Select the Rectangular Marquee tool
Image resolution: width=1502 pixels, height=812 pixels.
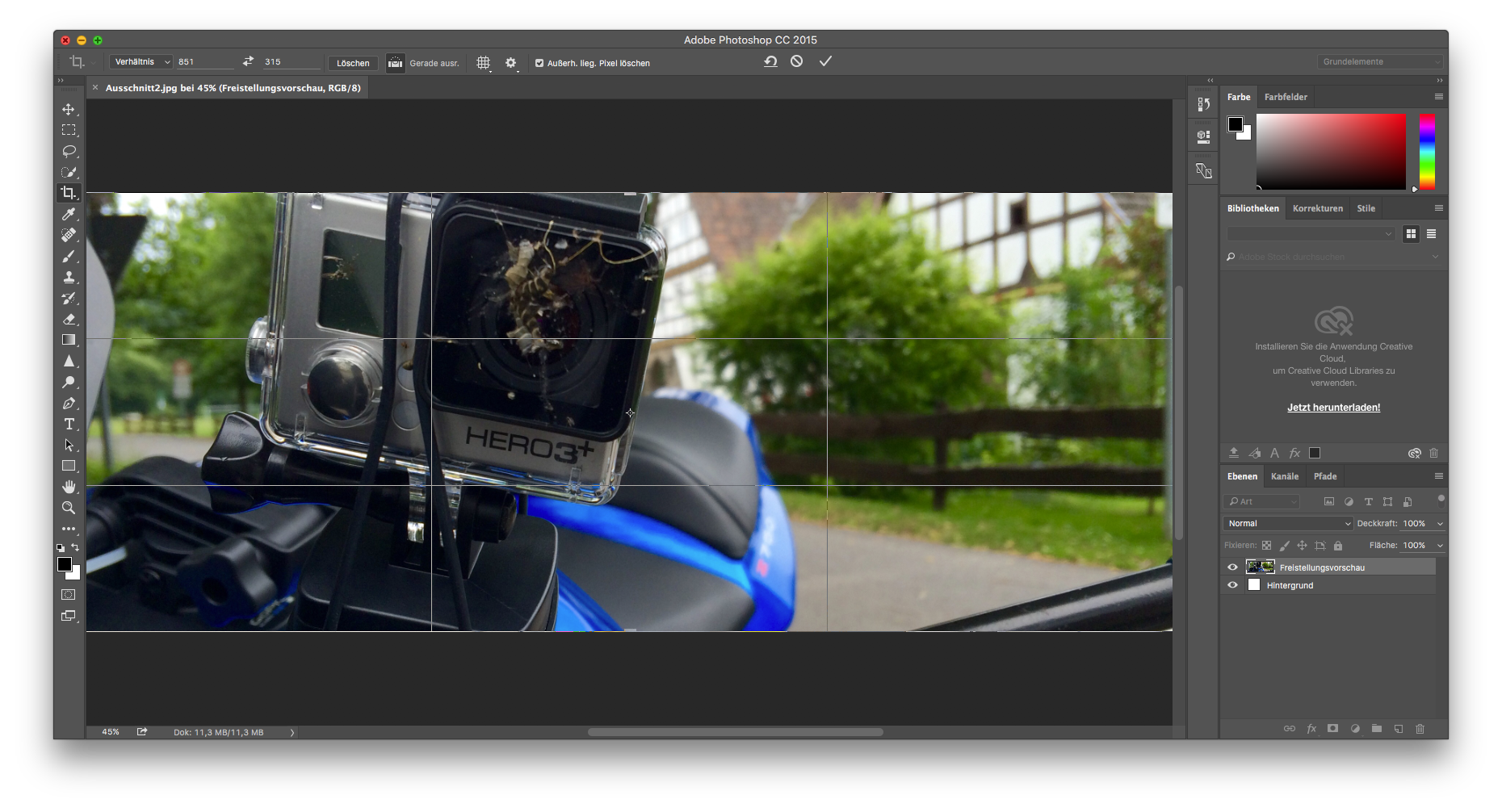(69, 130)
